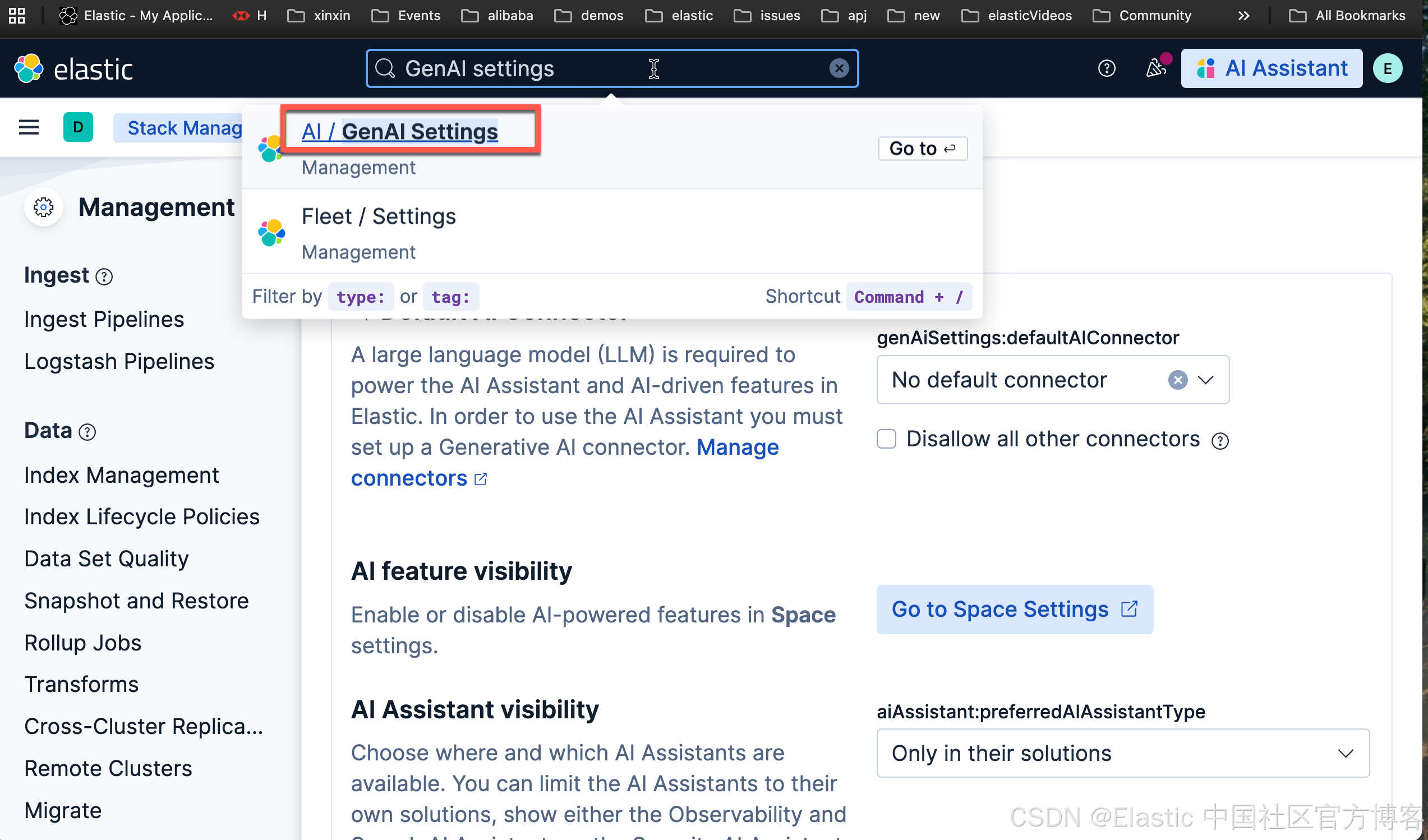Click Go to Space Settings button
The image size is (1428, 840).
coord(1014,609)
